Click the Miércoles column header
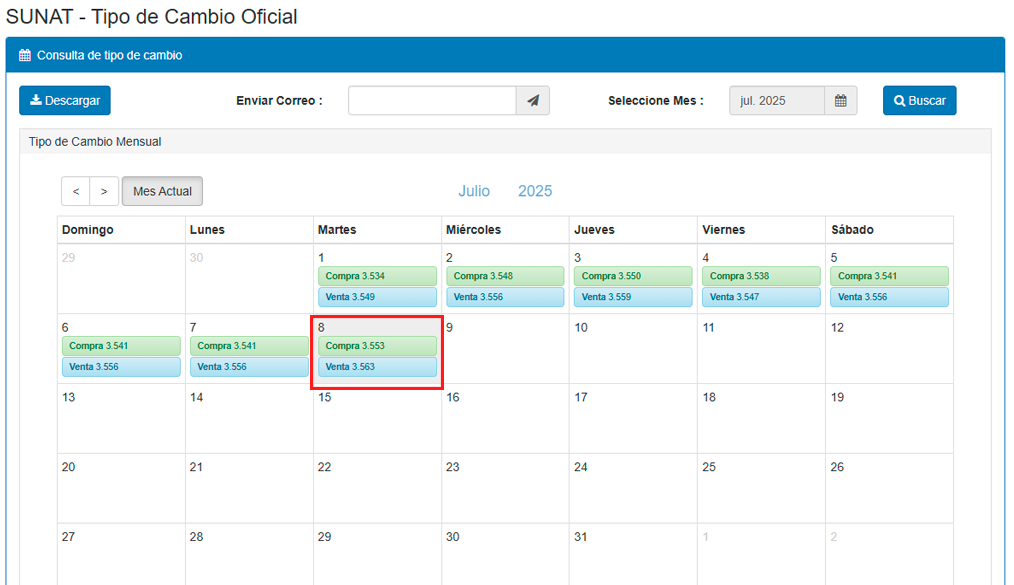 473,229
